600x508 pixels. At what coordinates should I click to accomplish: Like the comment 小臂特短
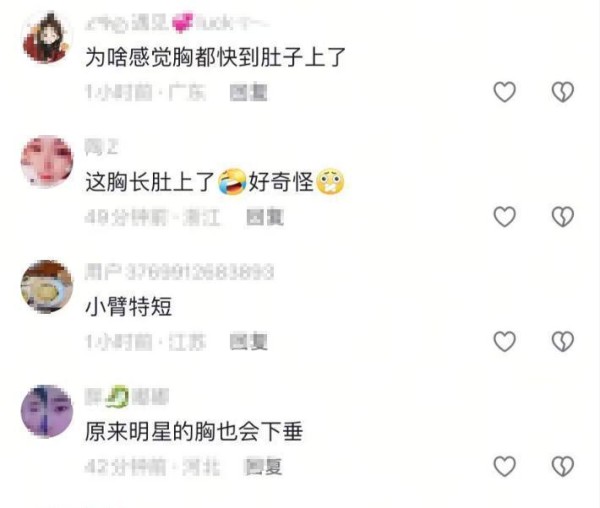point(505,341)
